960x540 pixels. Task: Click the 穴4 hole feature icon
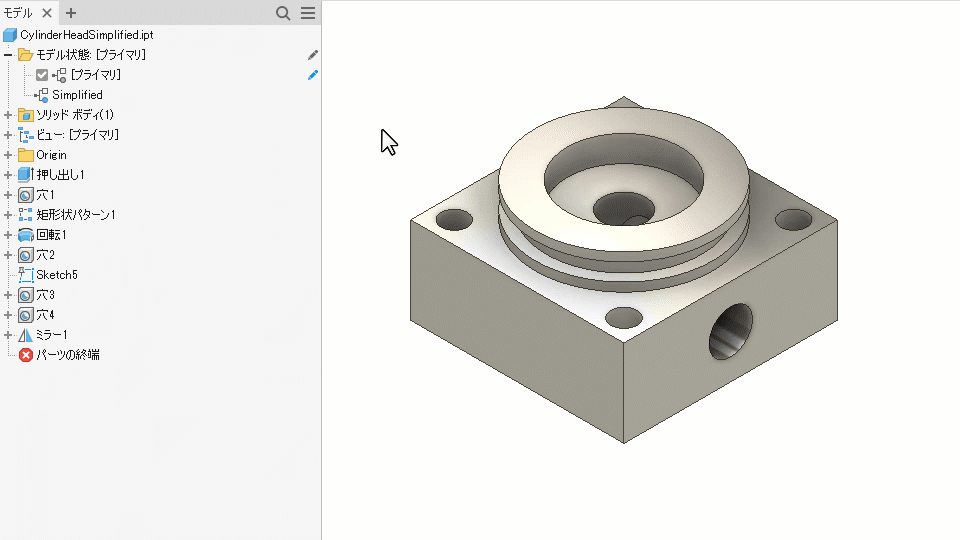click(25, 315)
